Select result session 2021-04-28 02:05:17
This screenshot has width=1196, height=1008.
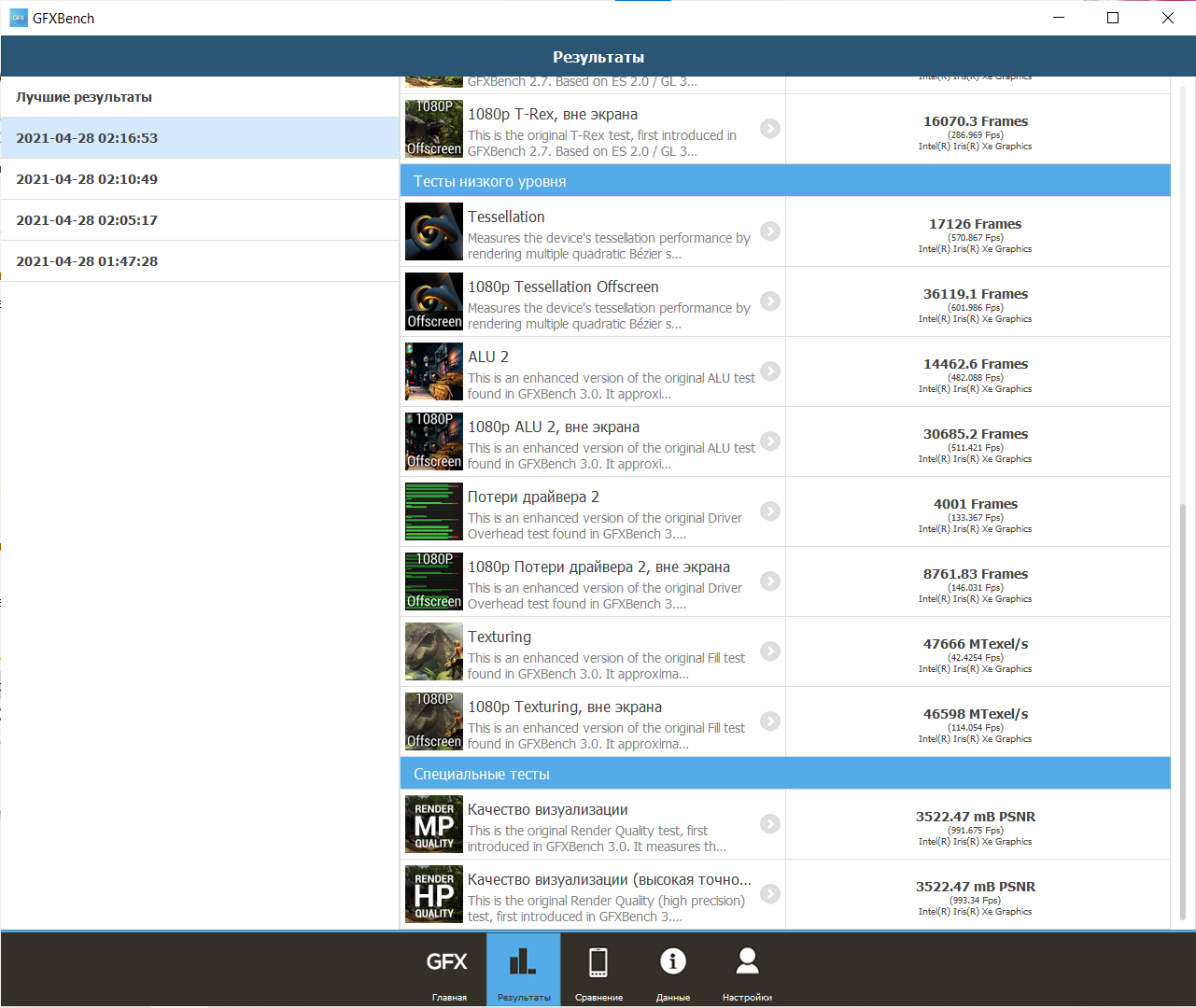tap(200, 220)
